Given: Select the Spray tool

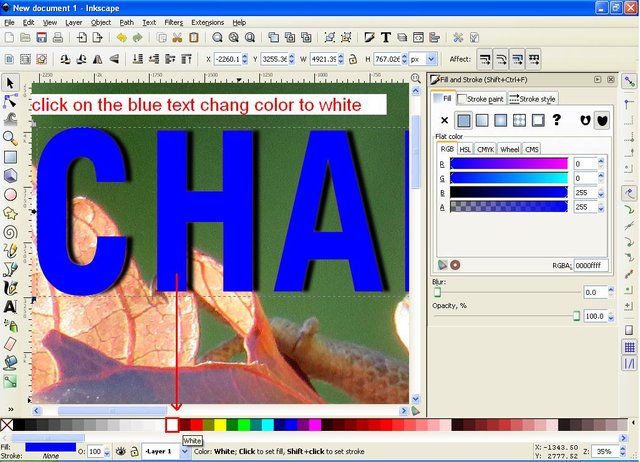Looking at the screenshot, I should pos(10,325).
